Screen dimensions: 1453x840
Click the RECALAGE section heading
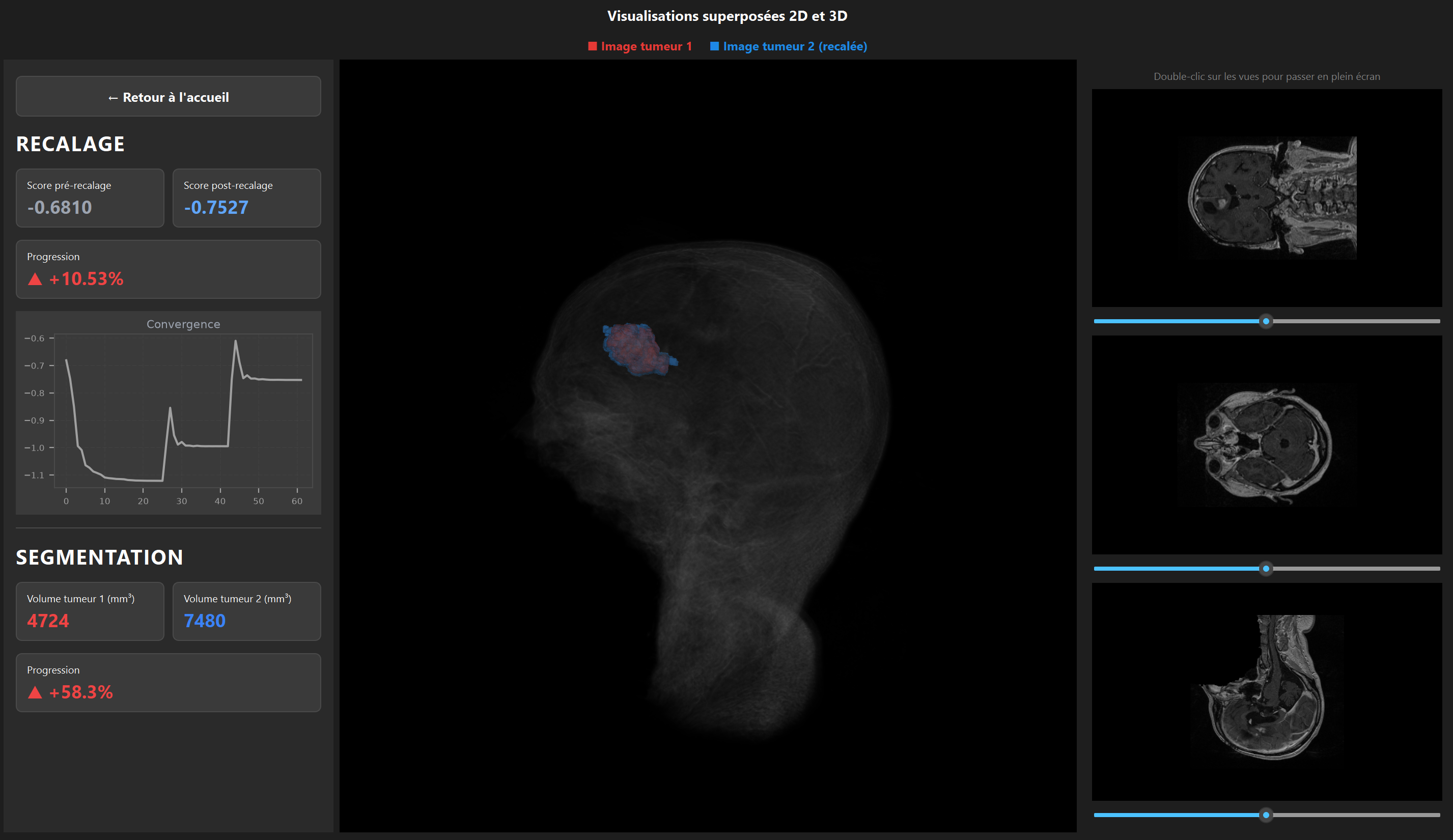[x=70, y=144]
